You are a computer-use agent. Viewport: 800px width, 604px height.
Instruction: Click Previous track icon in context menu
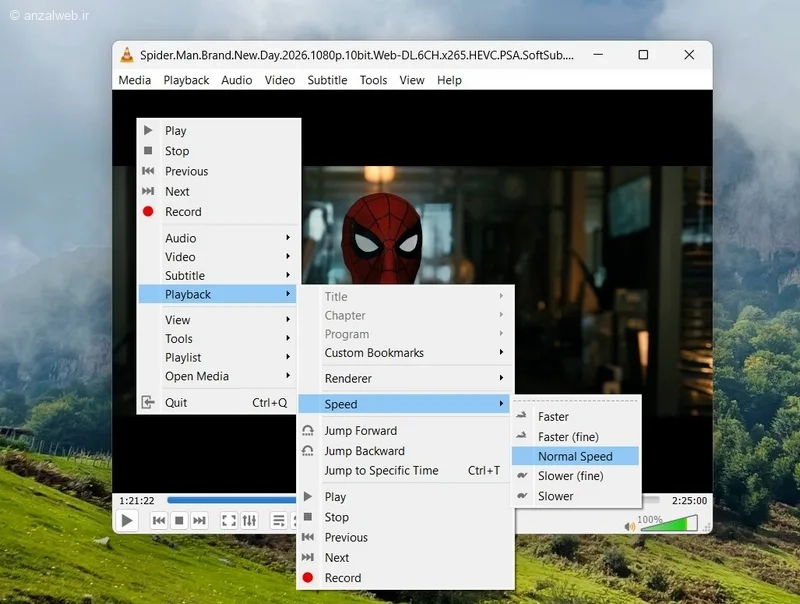[148, 171]
